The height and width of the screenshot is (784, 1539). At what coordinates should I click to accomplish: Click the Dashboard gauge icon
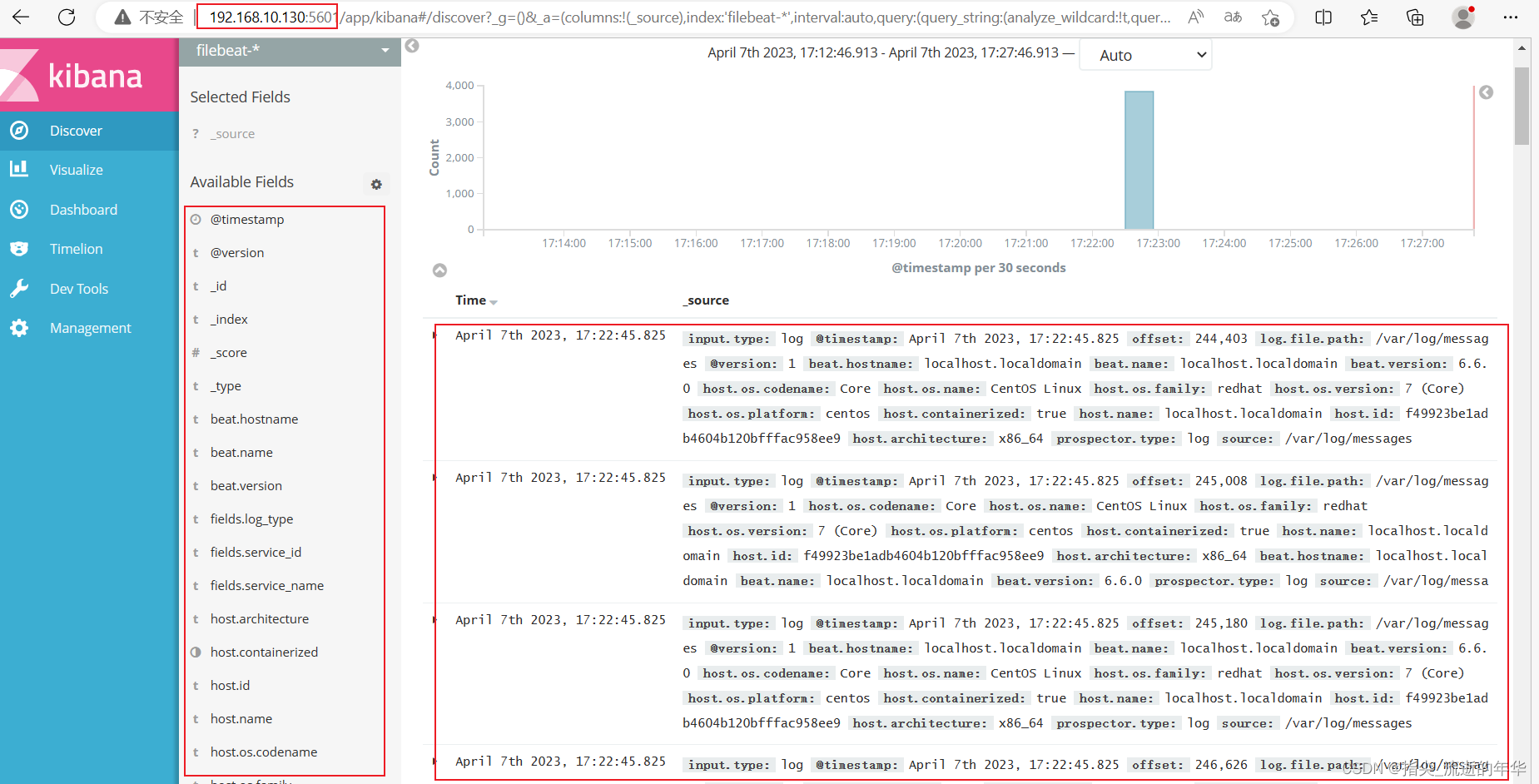coord(19,209)
